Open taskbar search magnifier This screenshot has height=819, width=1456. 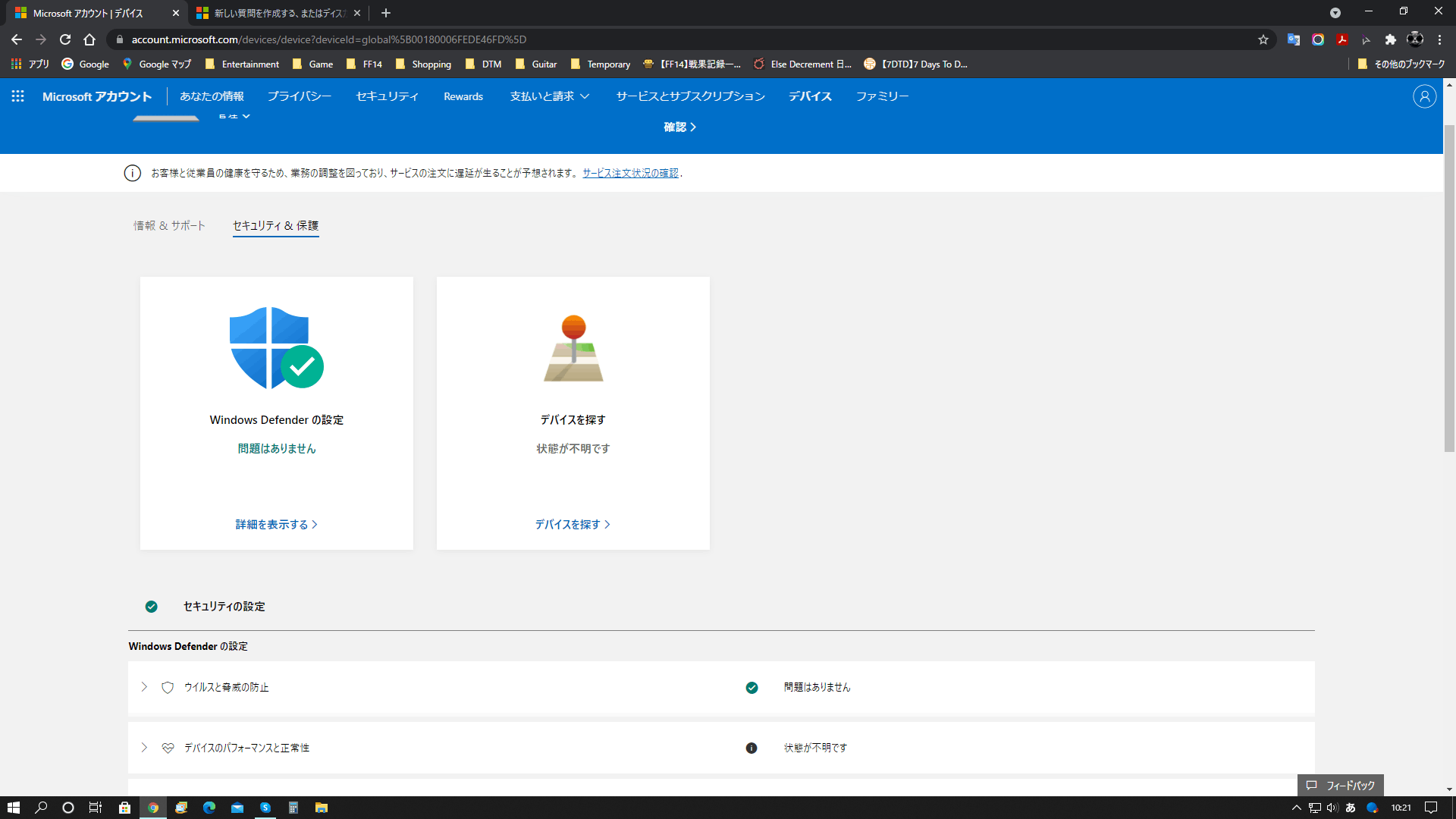coord(41,808)
